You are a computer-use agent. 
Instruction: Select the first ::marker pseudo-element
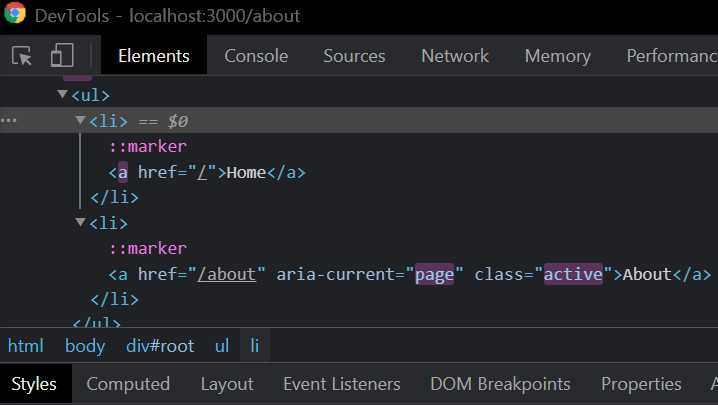tap(147, 147)
